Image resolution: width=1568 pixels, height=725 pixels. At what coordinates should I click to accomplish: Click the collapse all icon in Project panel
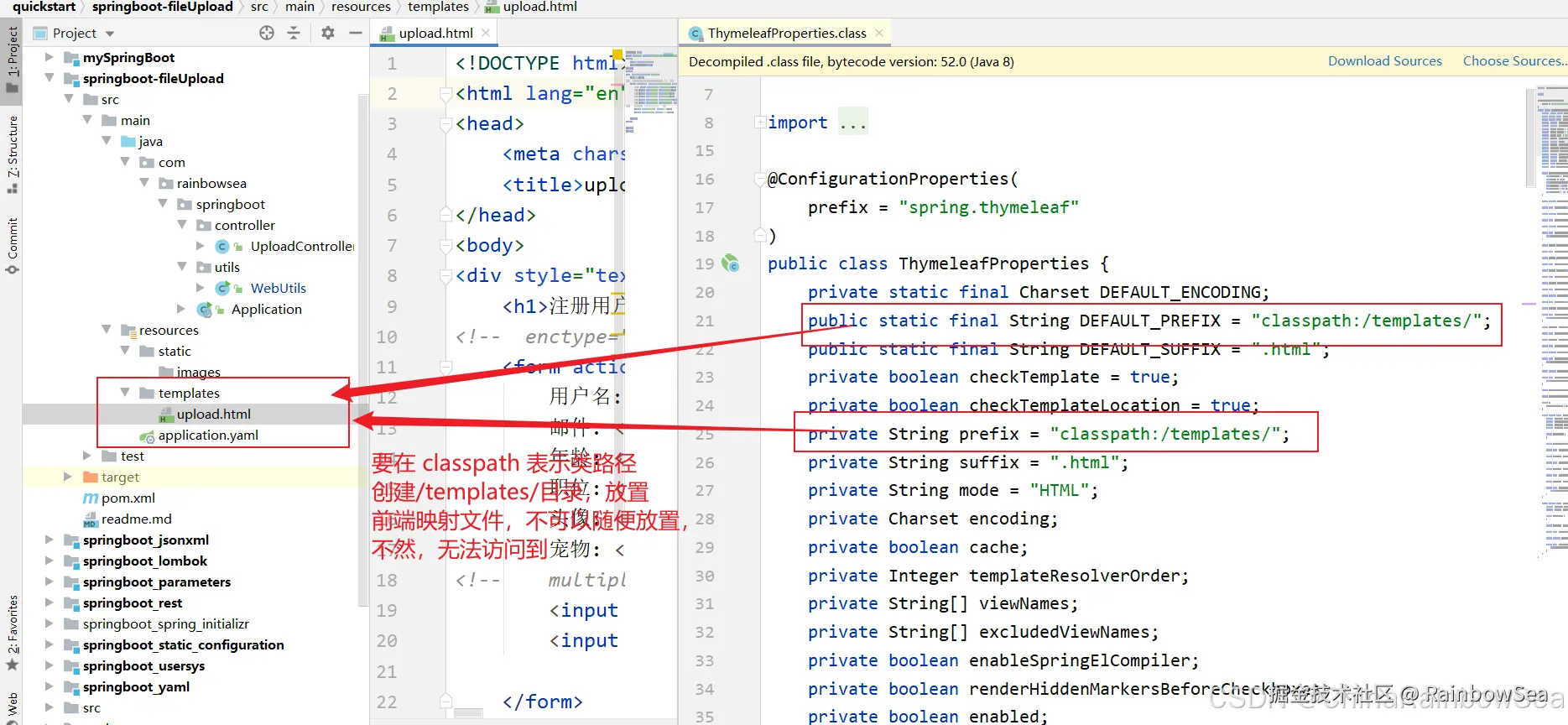(294, 33)
